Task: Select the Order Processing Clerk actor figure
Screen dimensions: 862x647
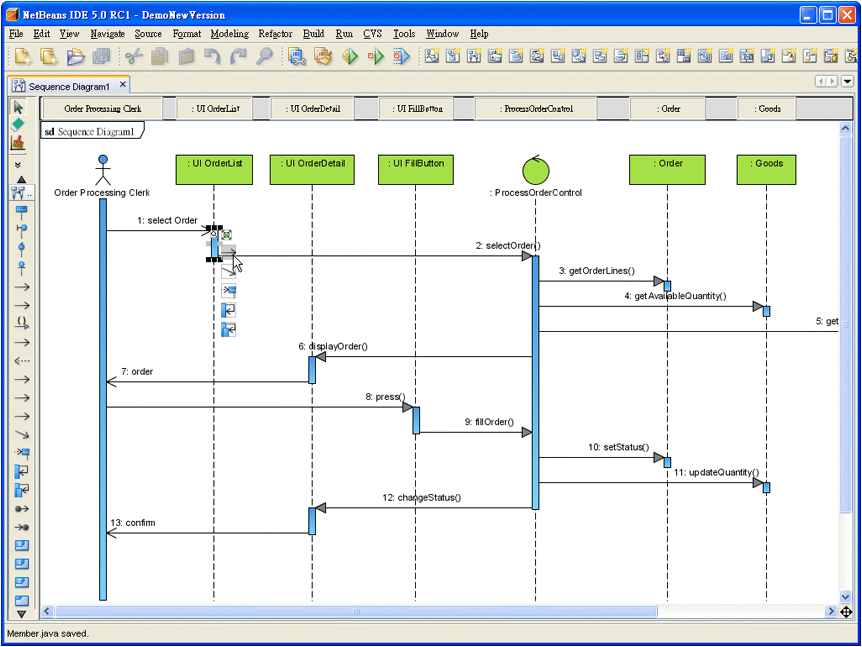Action: pyautogui.click(x=103, y=170)
